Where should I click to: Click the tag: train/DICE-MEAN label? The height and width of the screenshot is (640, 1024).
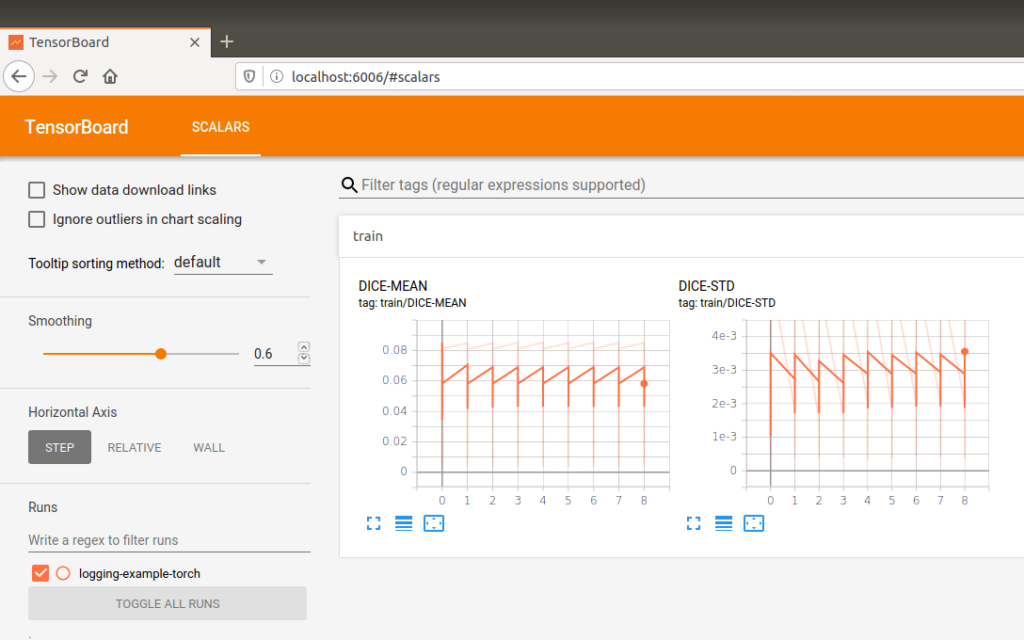coord(412,303)
